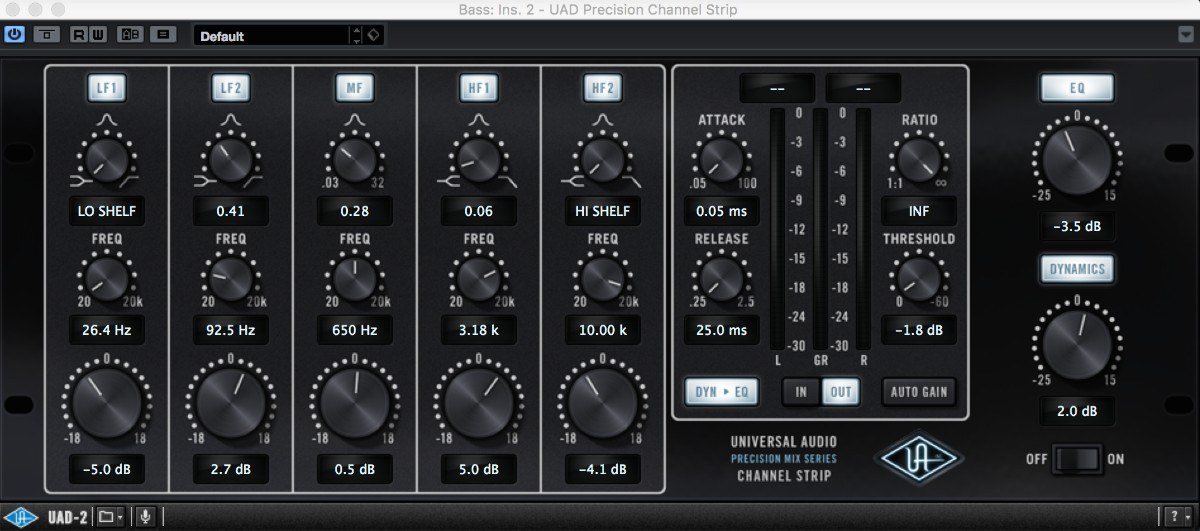1200x531 pixels.
Task: Click the HF1 gain knob
Action: click(479, 402)
